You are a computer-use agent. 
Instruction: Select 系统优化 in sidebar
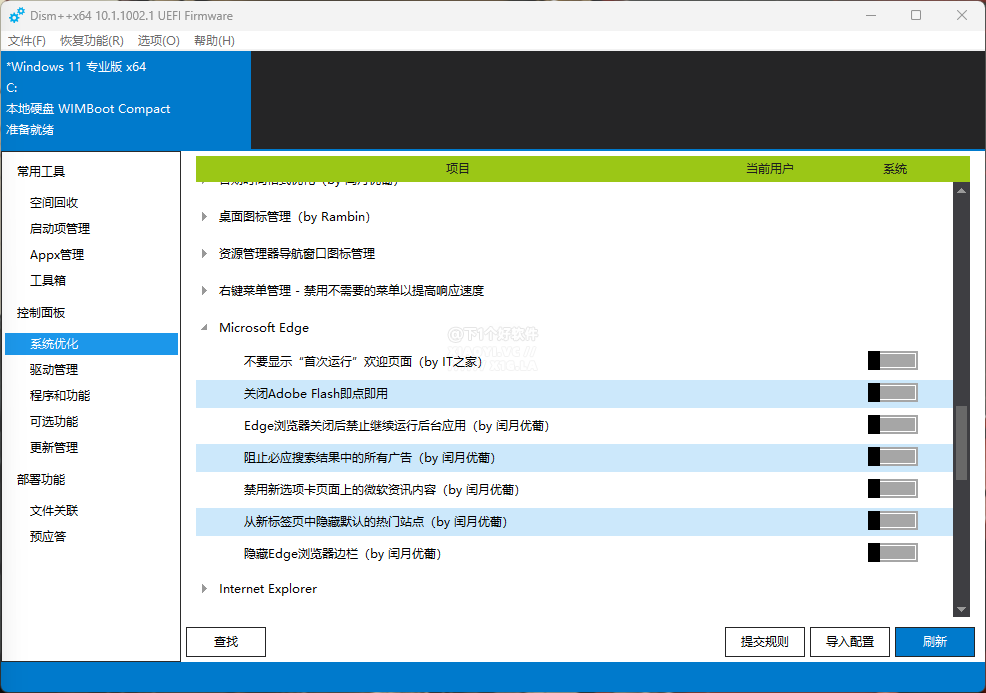point(91,344)
